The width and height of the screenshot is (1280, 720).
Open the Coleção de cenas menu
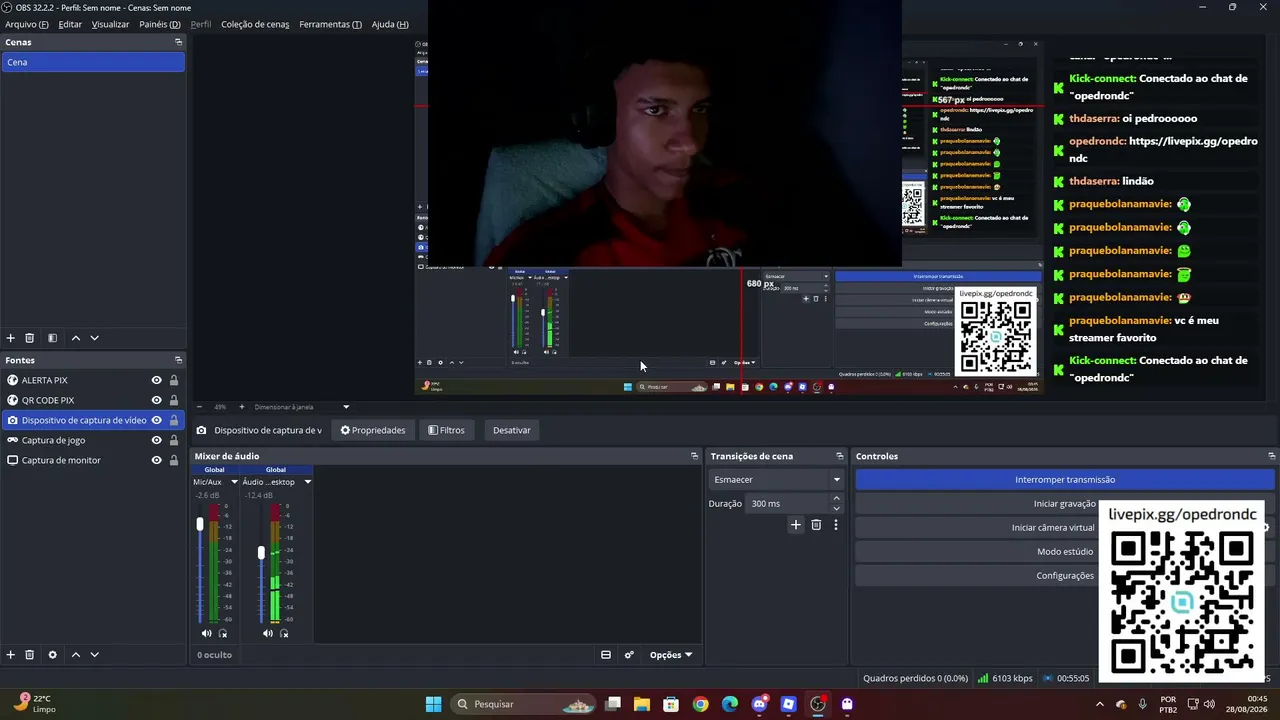click(255, 24)
